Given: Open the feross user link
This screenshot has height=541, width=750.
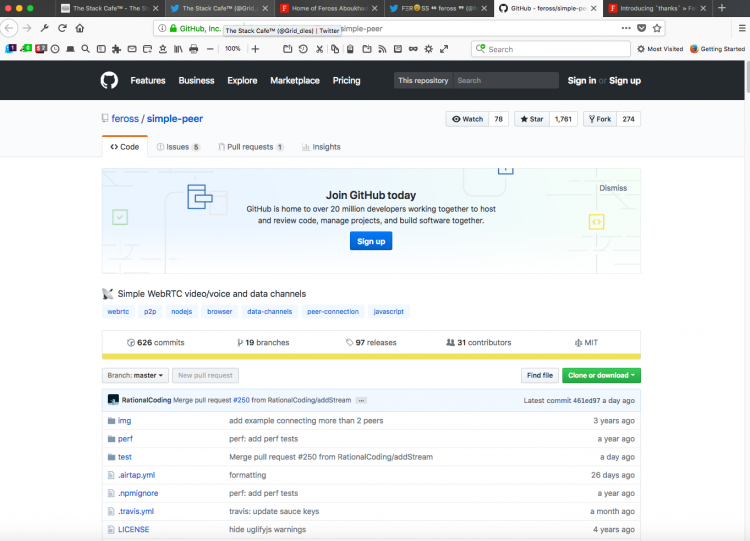Looking at the screenshot, I should 125,119.
